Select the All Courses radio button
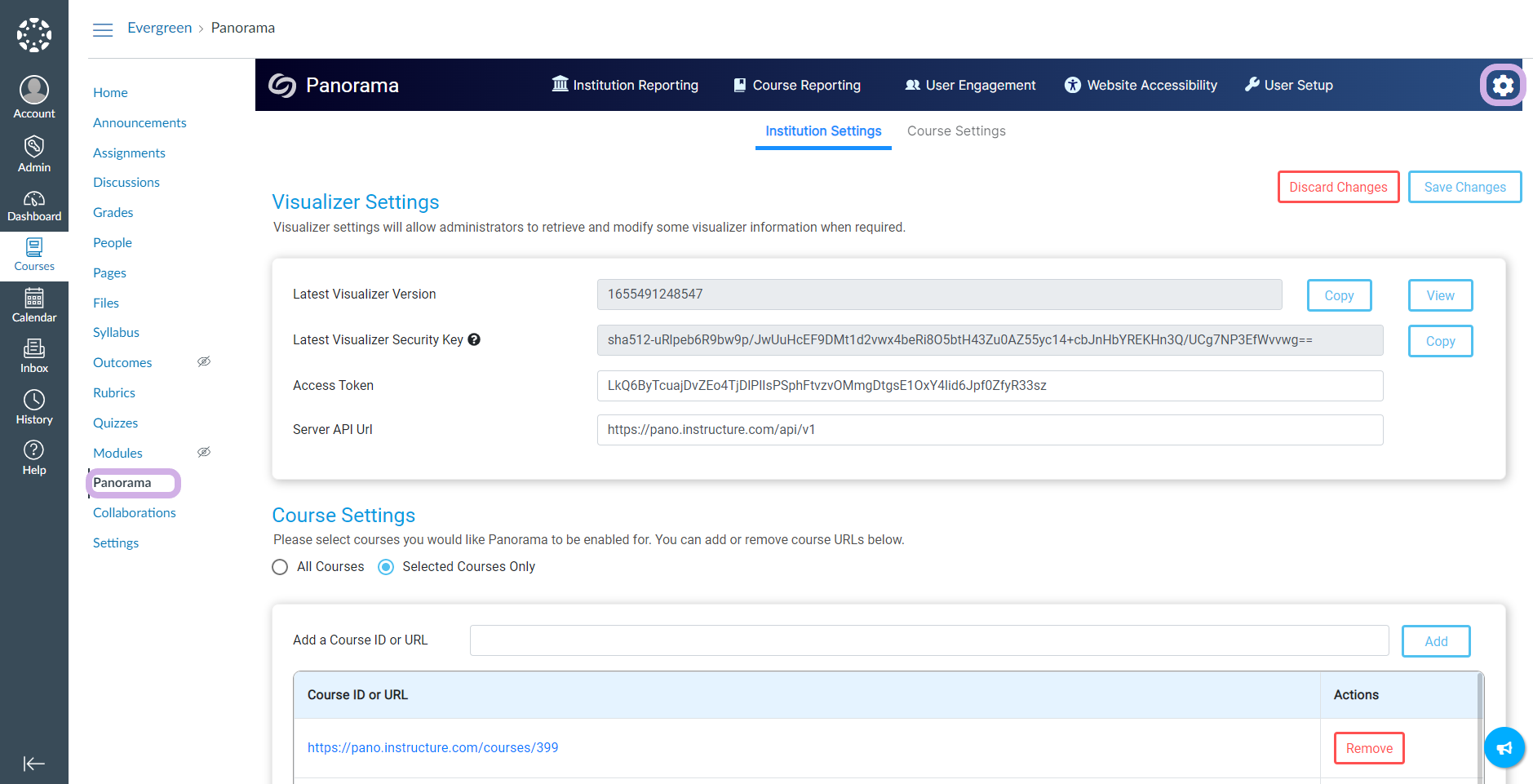The width and height of the screenshot is (1533, 784). 280,567
